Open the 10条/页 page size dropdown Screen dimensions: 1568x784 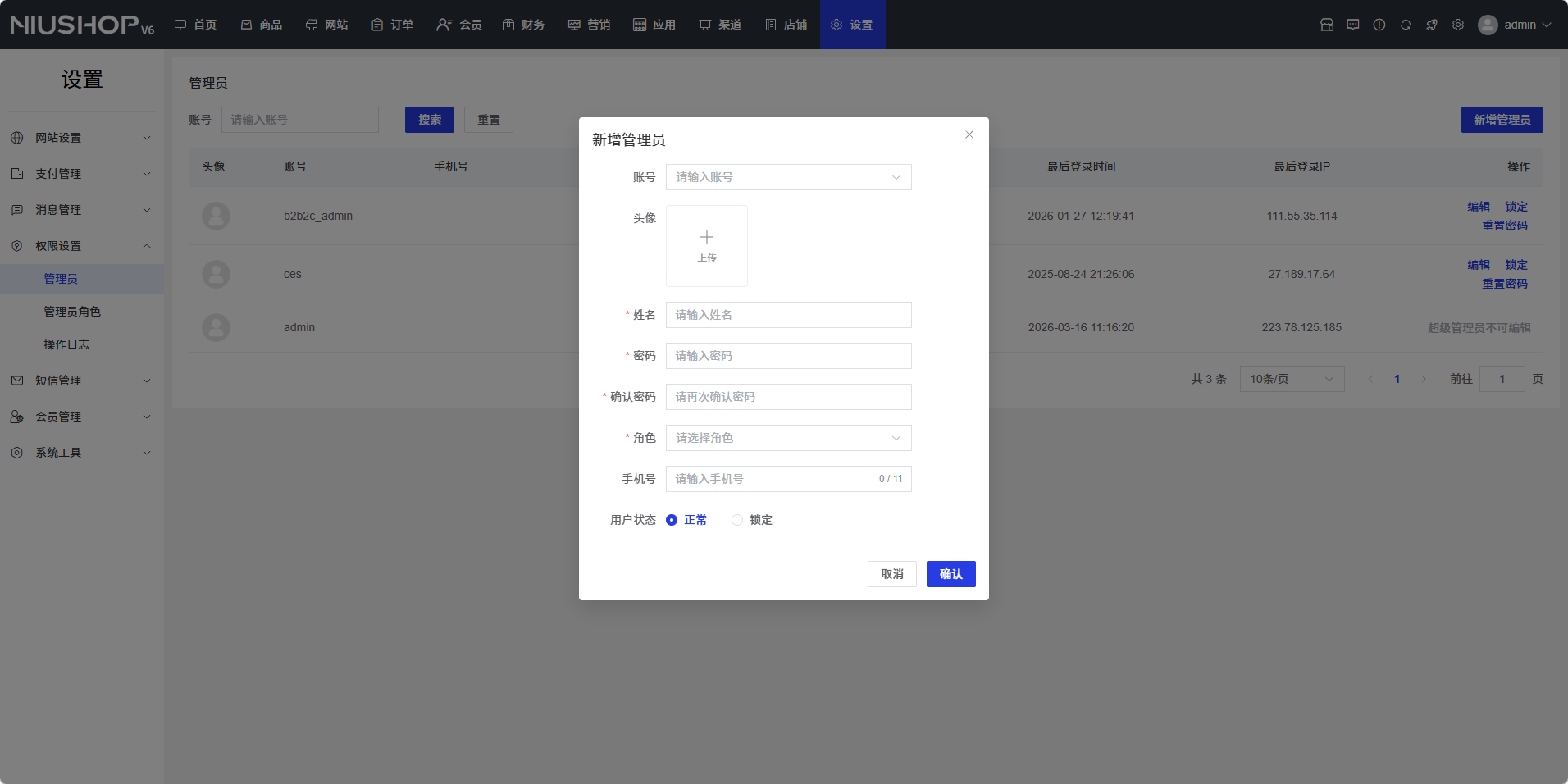pos(1291,379)
